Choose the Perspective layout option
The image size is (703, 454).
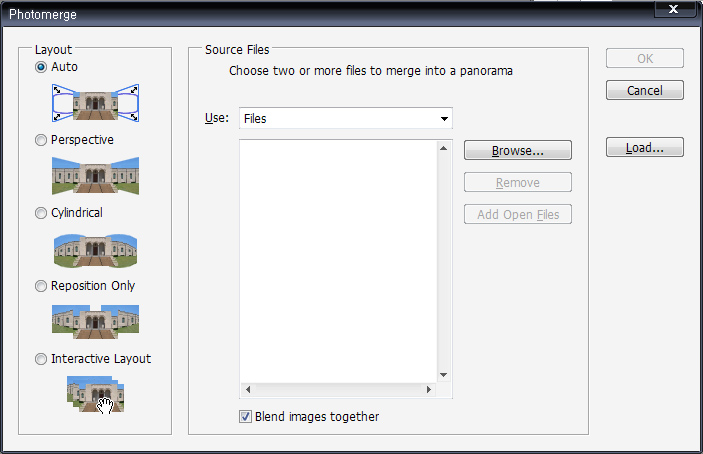pos(41,140)
